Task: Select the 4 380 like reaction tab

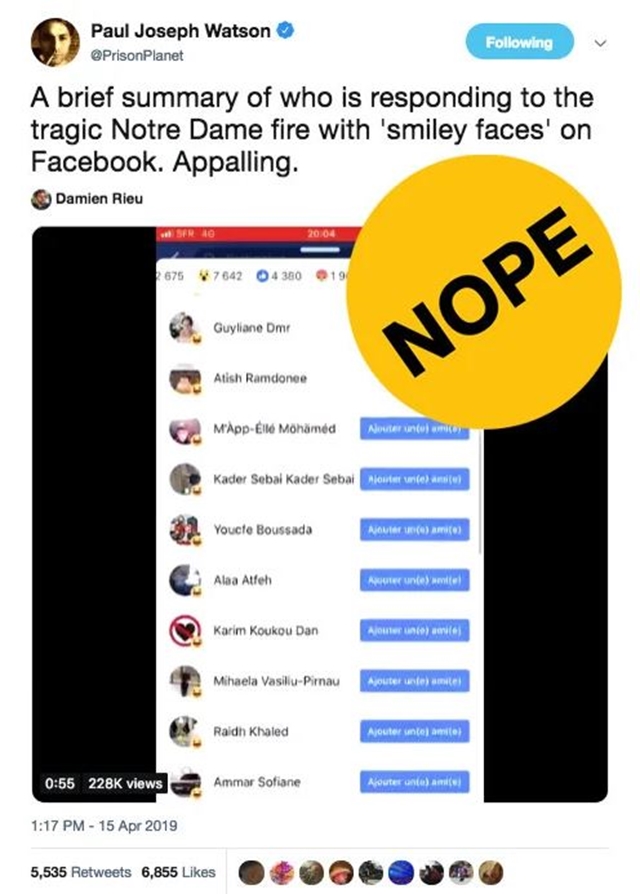Action: (279, 276)
